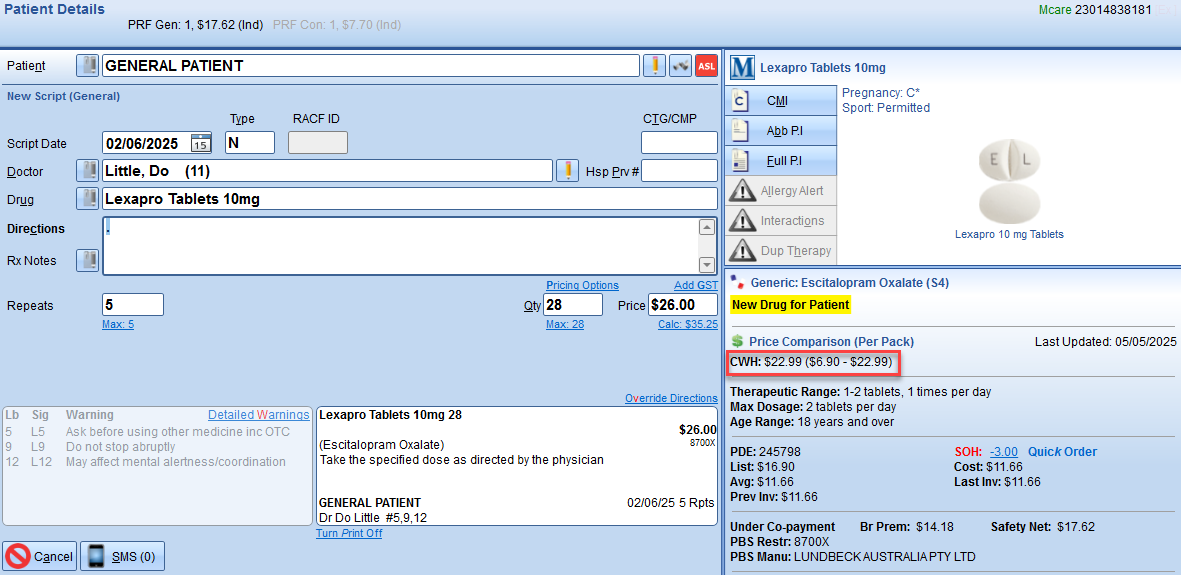Open CMI document

tap(781, 100)
